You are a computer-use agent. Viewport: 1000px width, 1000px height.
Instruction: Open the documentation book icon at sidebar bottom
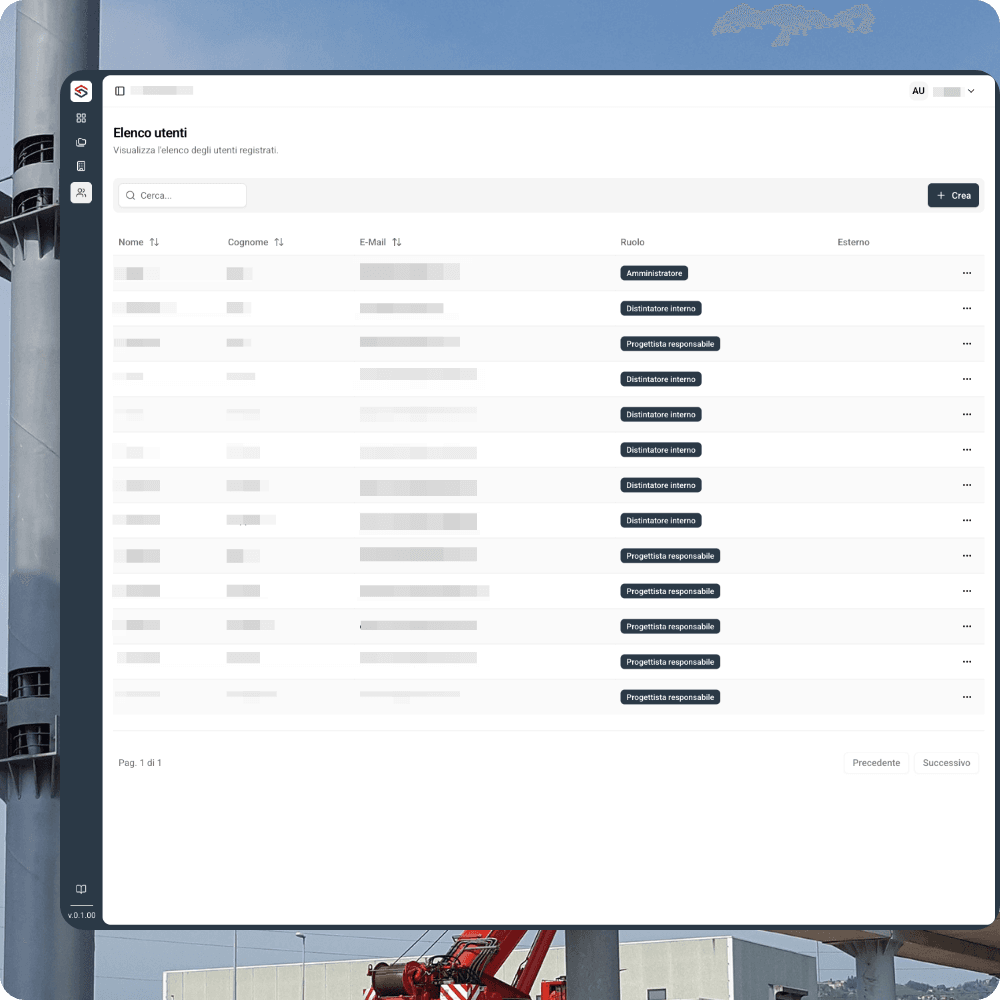[81, 889]
